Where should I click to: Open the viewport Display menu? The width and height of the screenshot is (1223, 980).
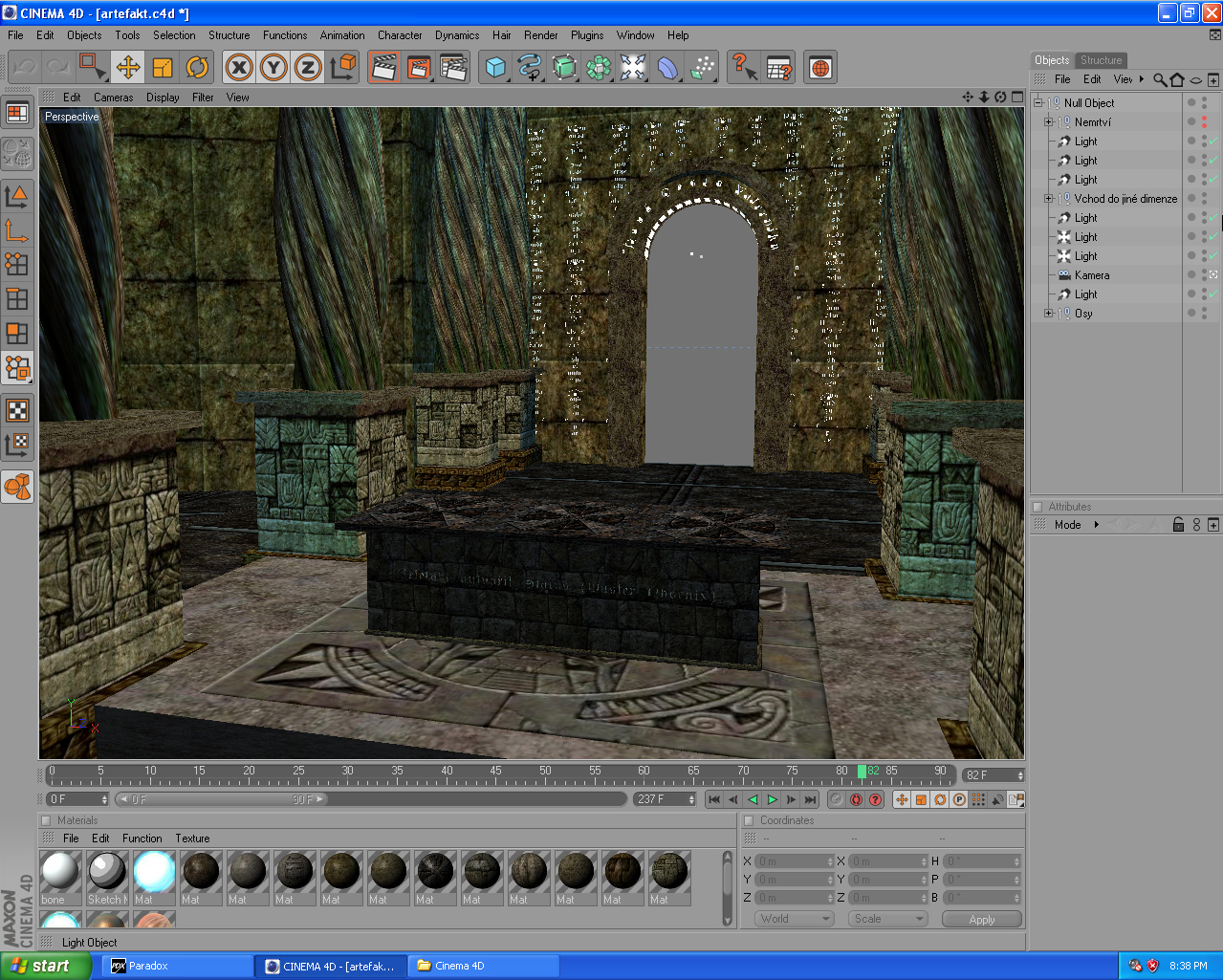[163, 98]
